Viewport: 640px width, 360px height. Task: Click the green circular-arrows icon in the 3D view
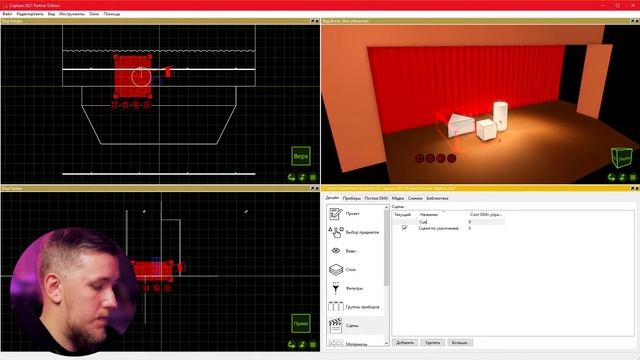[x=611, y=177]
